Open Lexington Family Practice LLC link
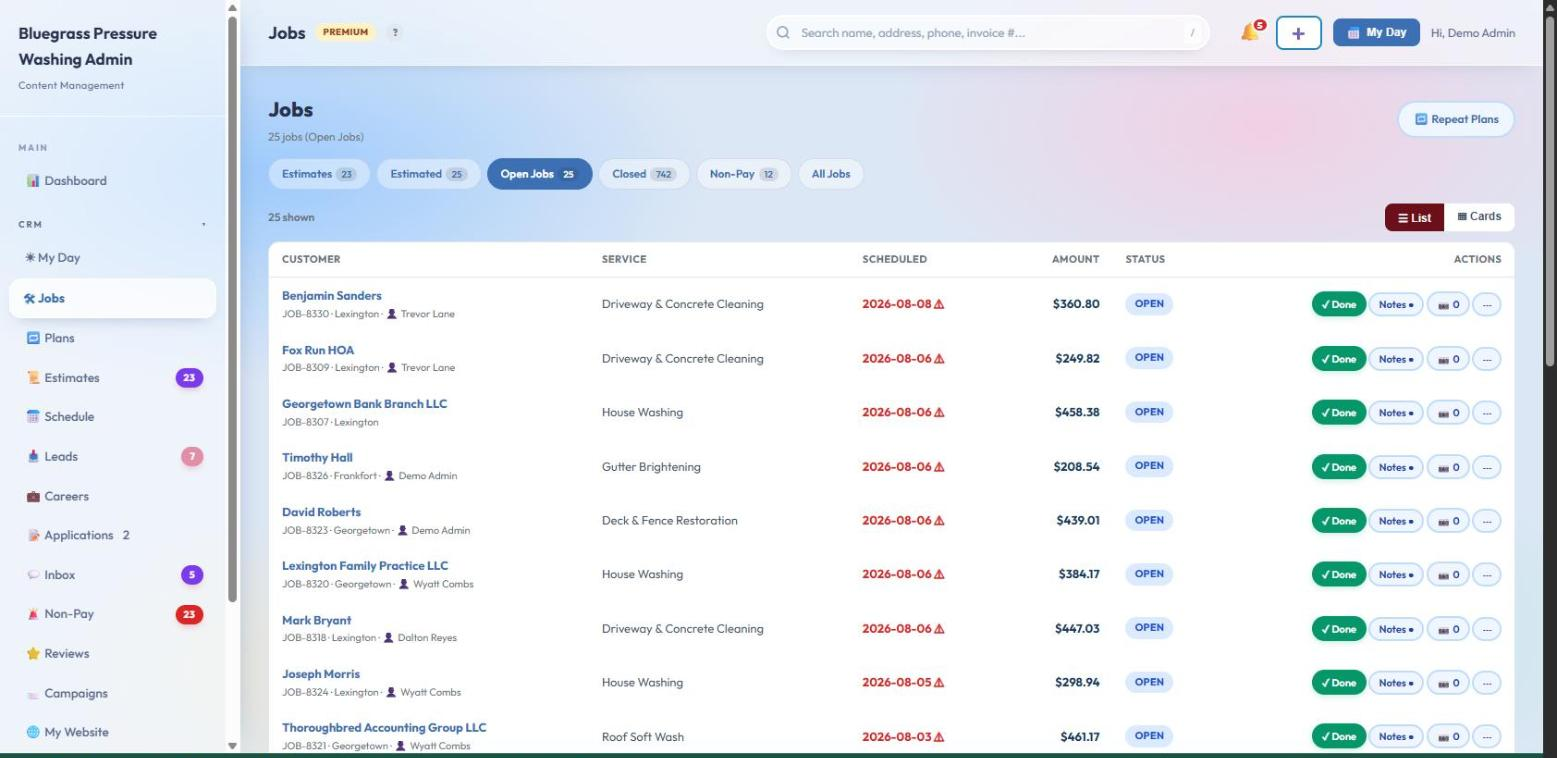 [365, 566]
